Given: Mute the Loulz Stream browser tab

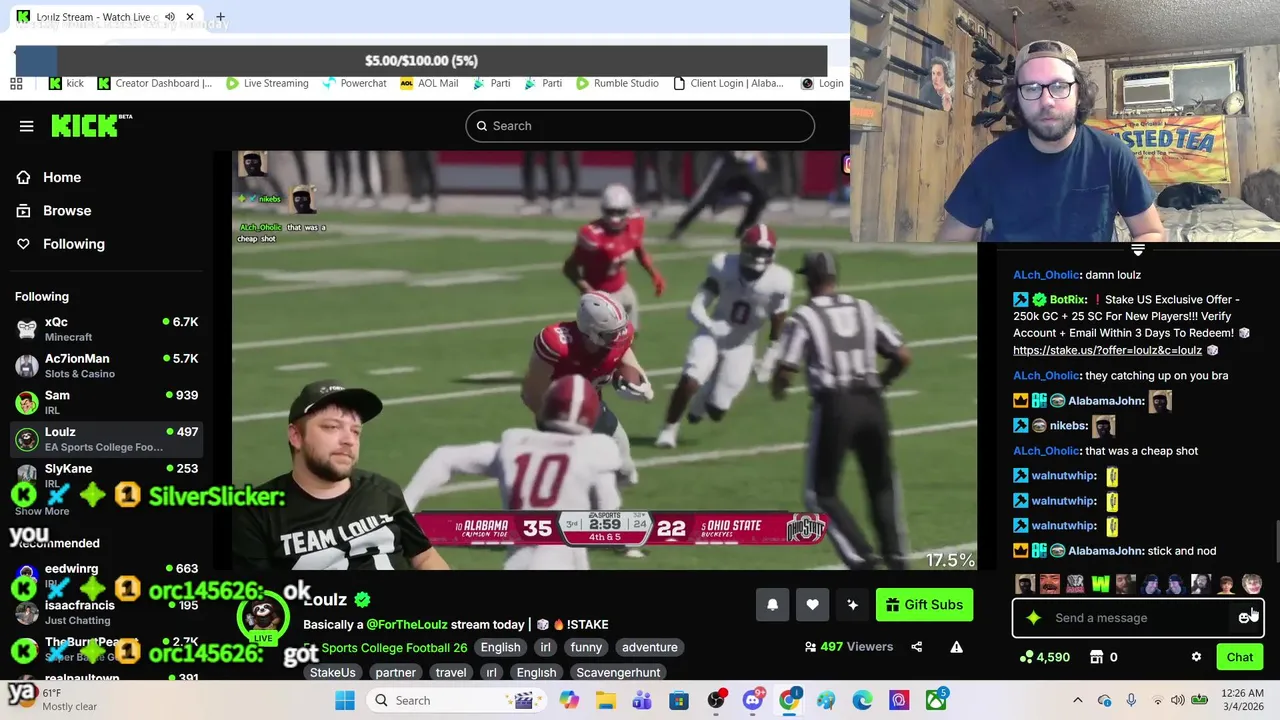Looking at the screenshot, I should tap(170, 17).
